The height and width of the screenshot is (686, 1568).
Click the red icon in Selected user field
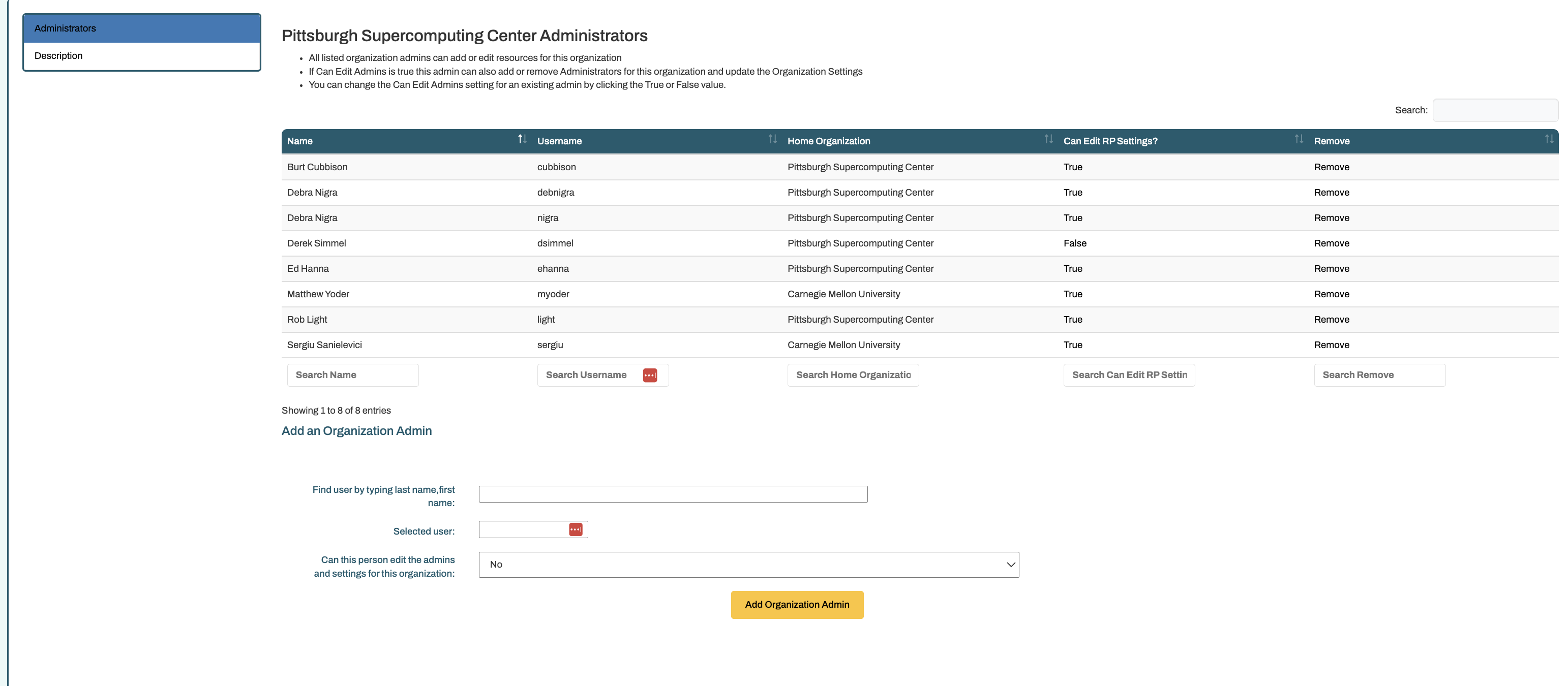click(575, 529)
